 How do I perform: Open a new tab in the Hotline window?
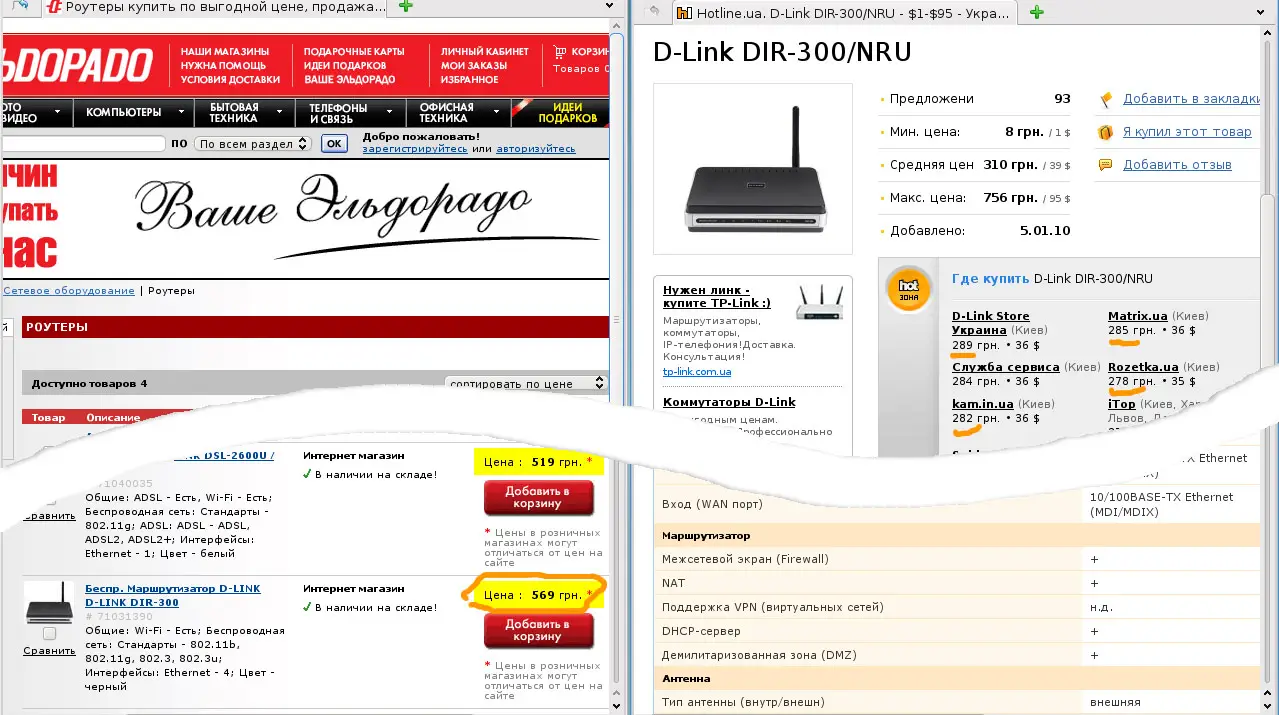coord(1037,13)
